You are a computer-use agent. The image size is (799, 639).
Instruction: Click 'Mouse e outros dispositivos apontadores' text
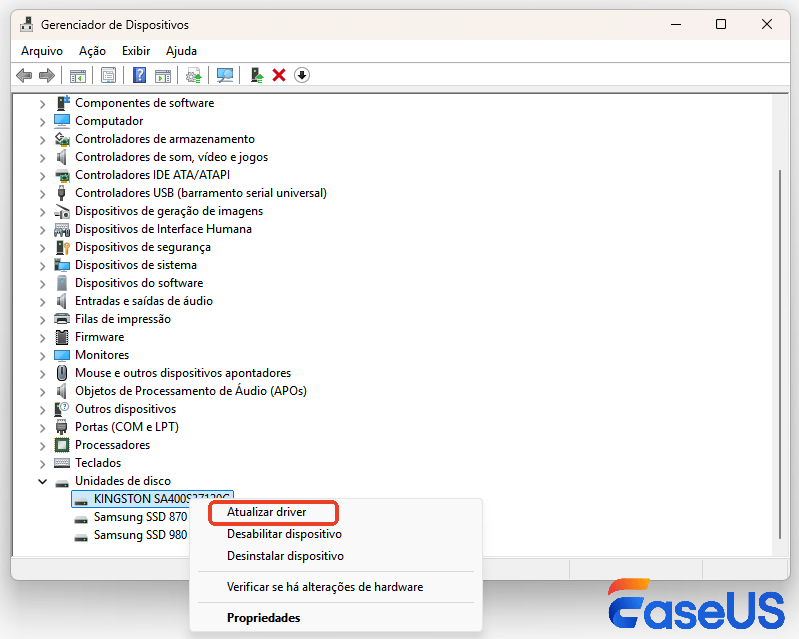pyautogui.click(x=183, y=373)
